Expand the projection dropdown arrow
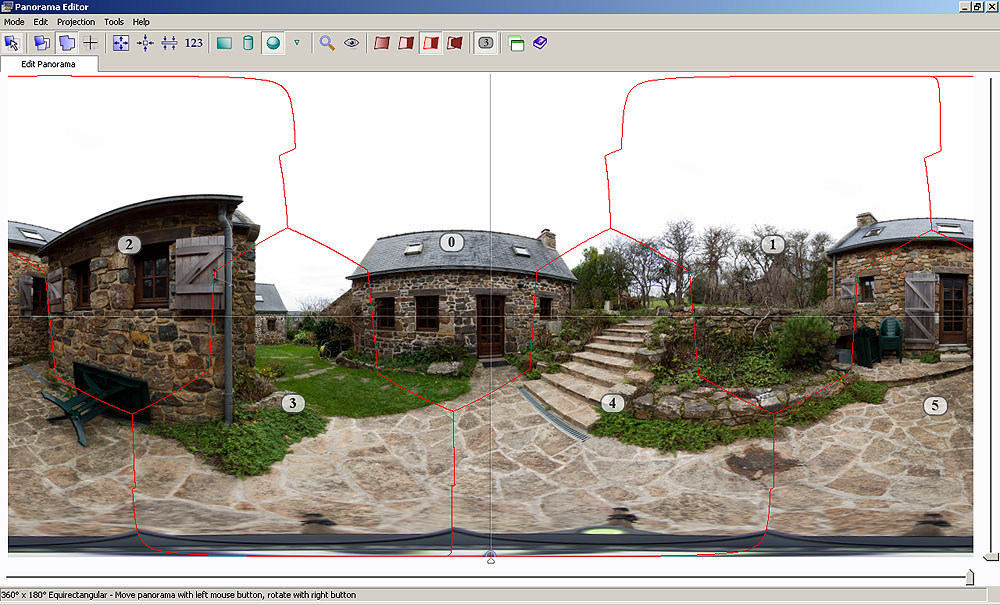The width and height of the screenshot is (1000, 605). tap(297, 43)
